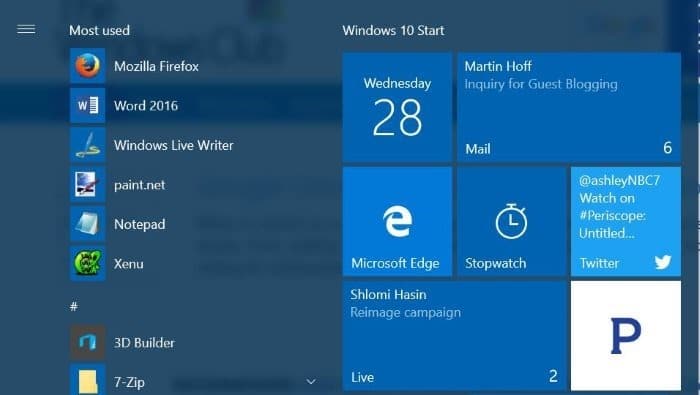Click the Twitter bird icon

click(663, 262)
